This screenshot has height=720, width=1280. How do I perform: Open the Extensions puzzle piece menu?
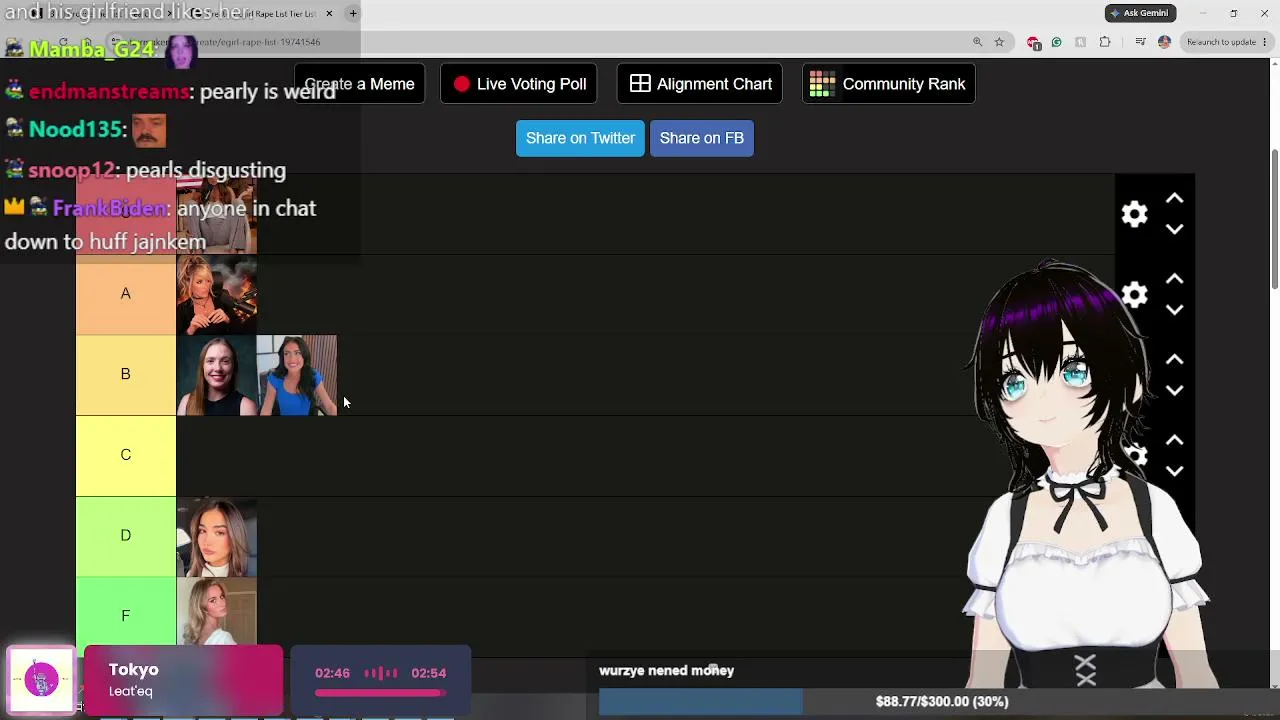1105,42
